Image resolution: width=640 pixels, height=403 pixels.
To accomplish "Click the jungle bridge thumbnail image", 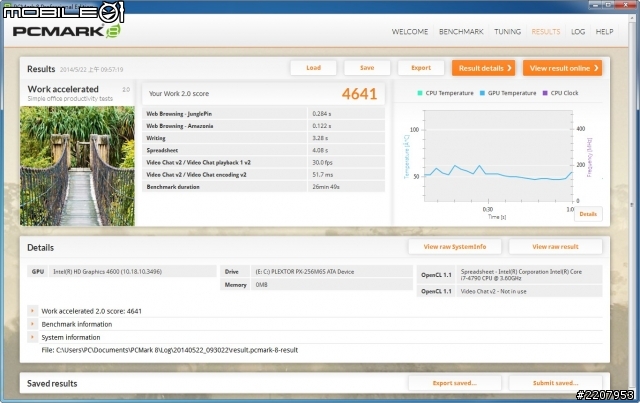I will (77, 166).
